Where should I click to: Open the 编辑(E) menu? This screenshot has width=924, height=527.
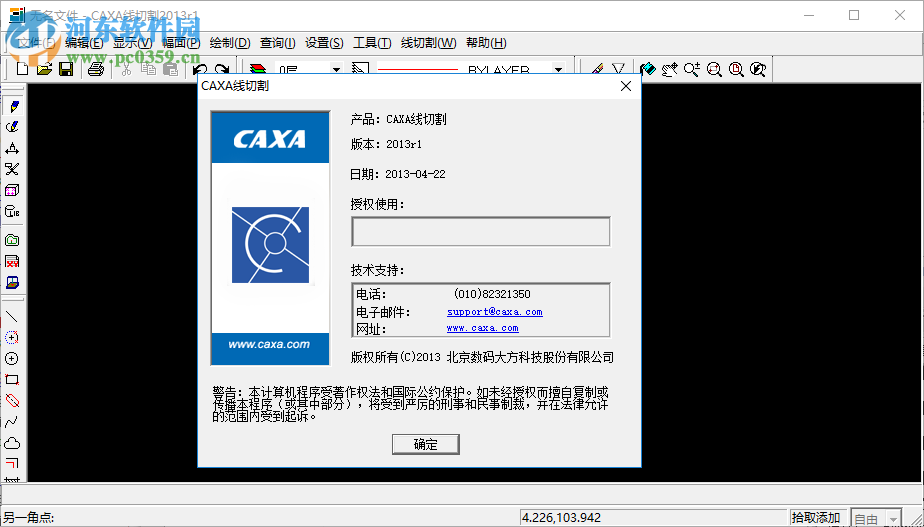tap(84, 43)
